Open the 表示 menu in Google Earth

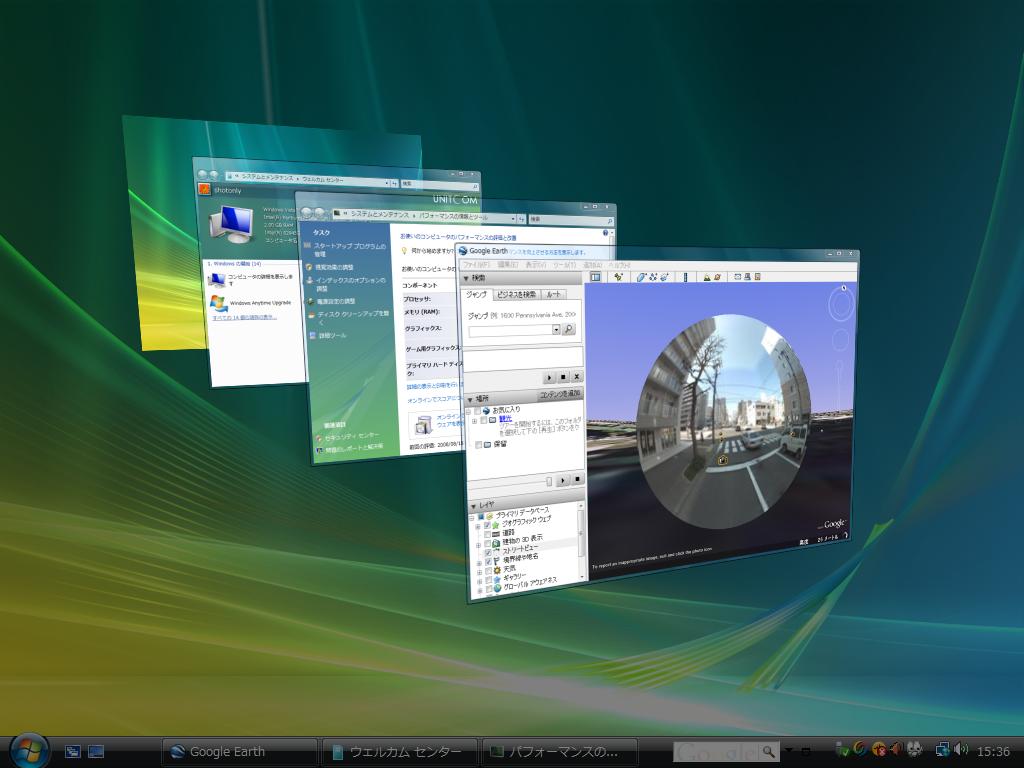[x=536, y=265]
